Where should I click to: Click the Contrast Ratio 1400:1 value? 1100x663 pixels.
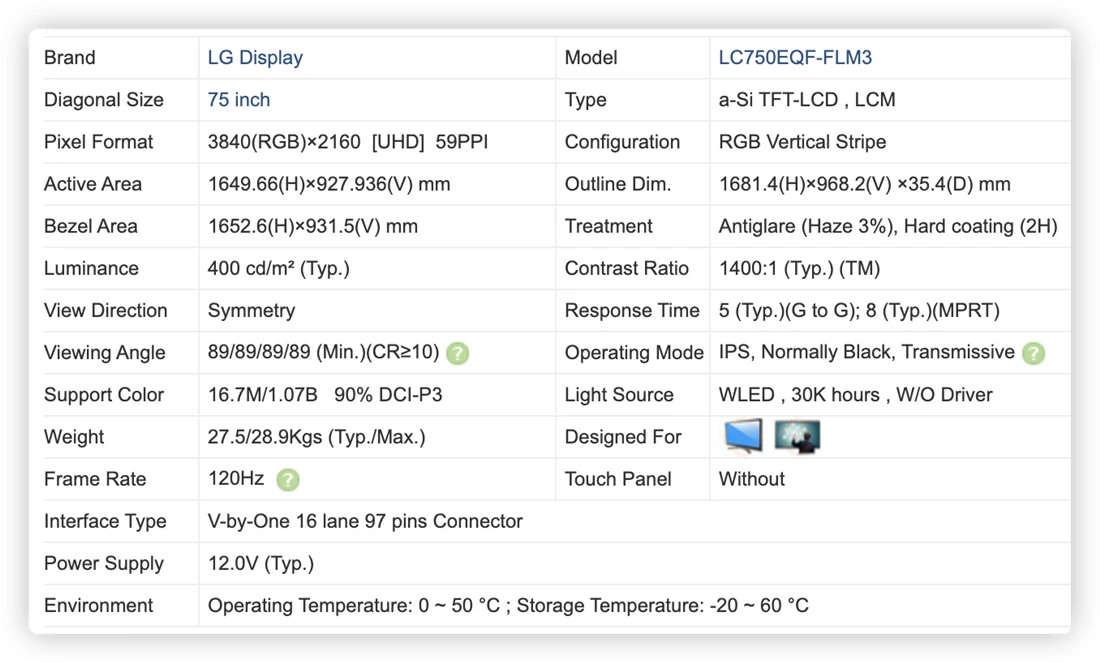[x=799, y=268]
